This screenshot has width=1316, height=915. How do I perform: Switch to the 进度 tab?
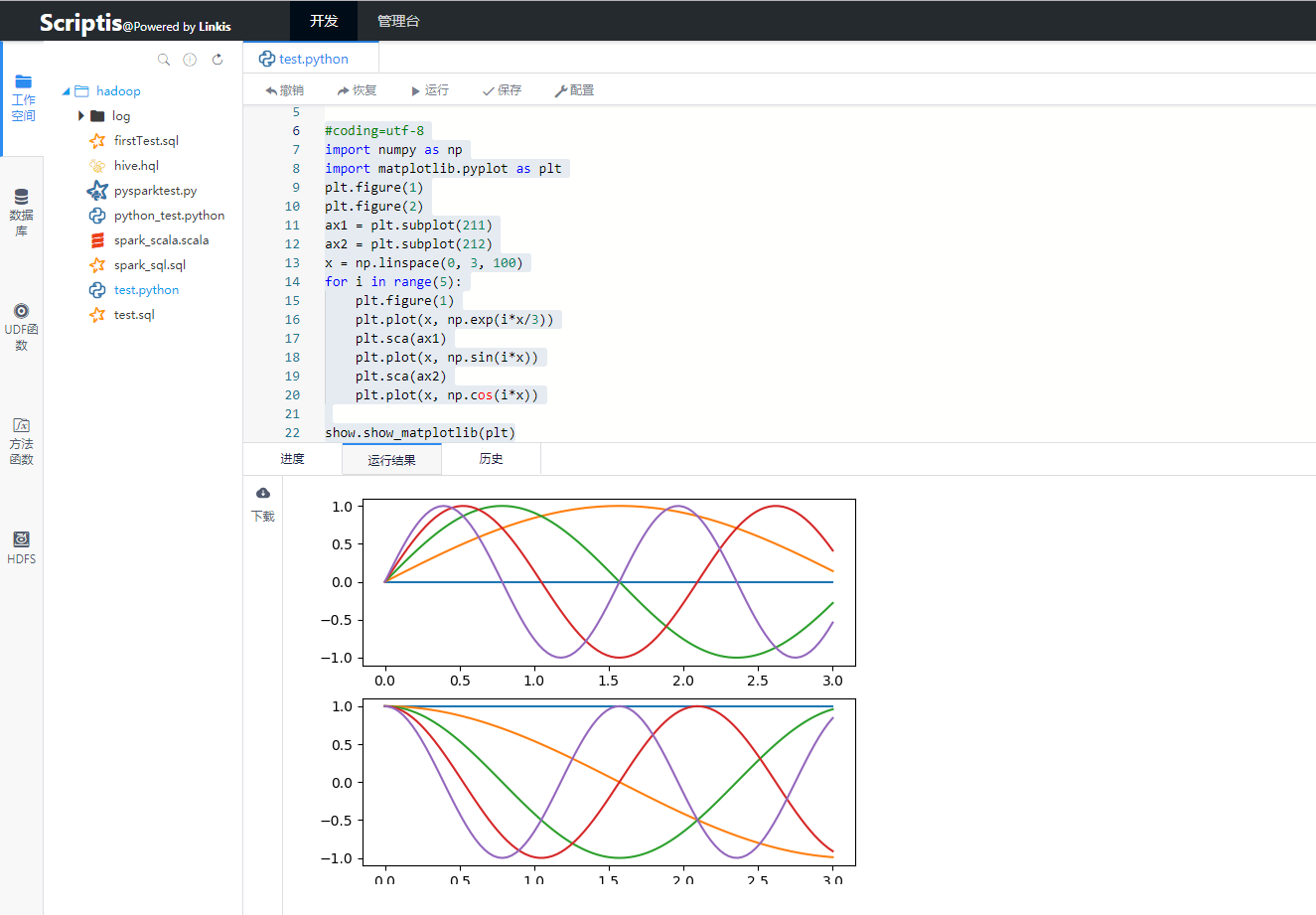tap(292, 458)
